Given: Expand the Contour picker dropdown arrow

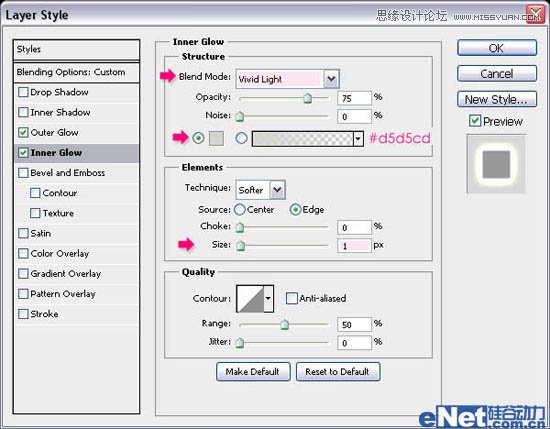Looking at the screenshot, I should pyautogui.click(x=268, y=299).
